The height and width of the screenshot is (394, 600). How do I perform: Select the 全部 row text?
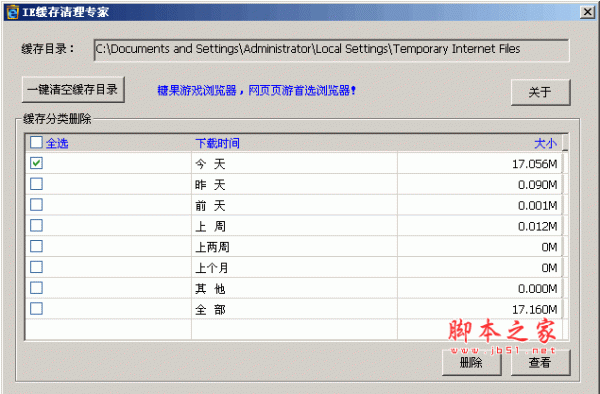210,309
